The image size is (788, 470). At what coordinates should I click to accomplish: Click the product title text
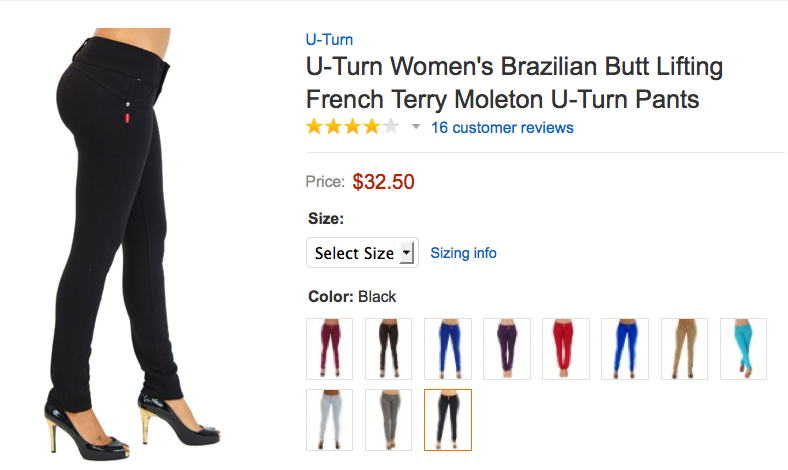(514, 82)
